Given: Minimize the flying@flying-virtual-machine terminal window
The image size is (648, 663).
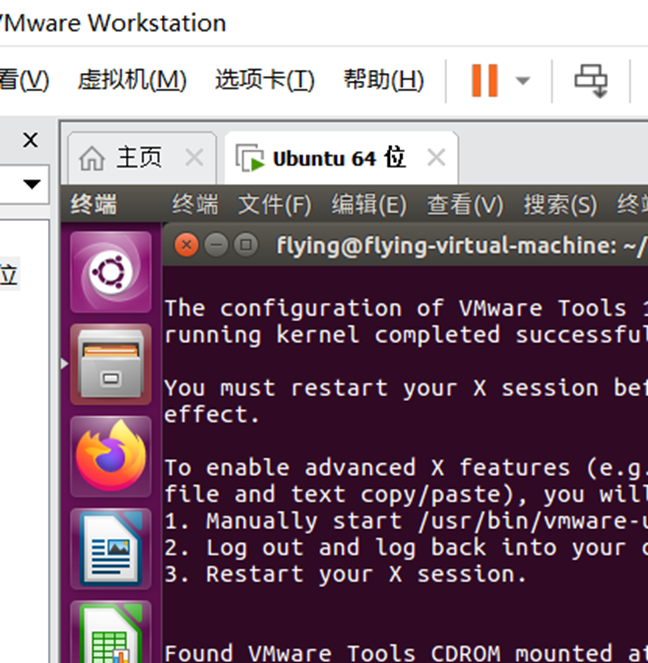Looking at the screenshot, I should pos(216,245).
